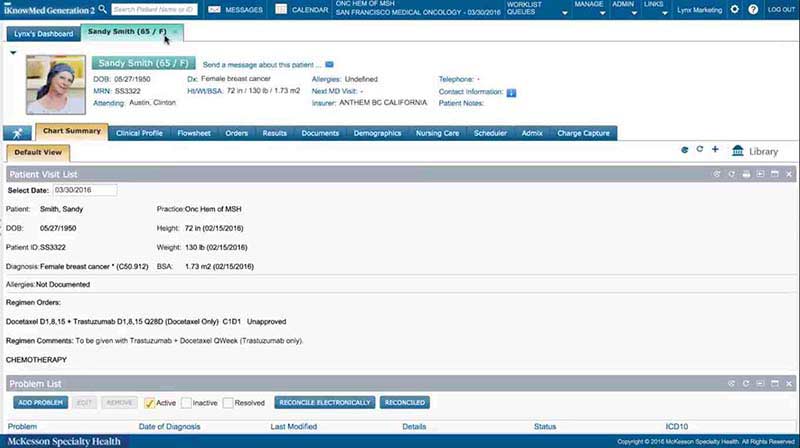Select the Chart Summary tab
This screenshot has width=800, height=448.
click(x=72, y=132)
